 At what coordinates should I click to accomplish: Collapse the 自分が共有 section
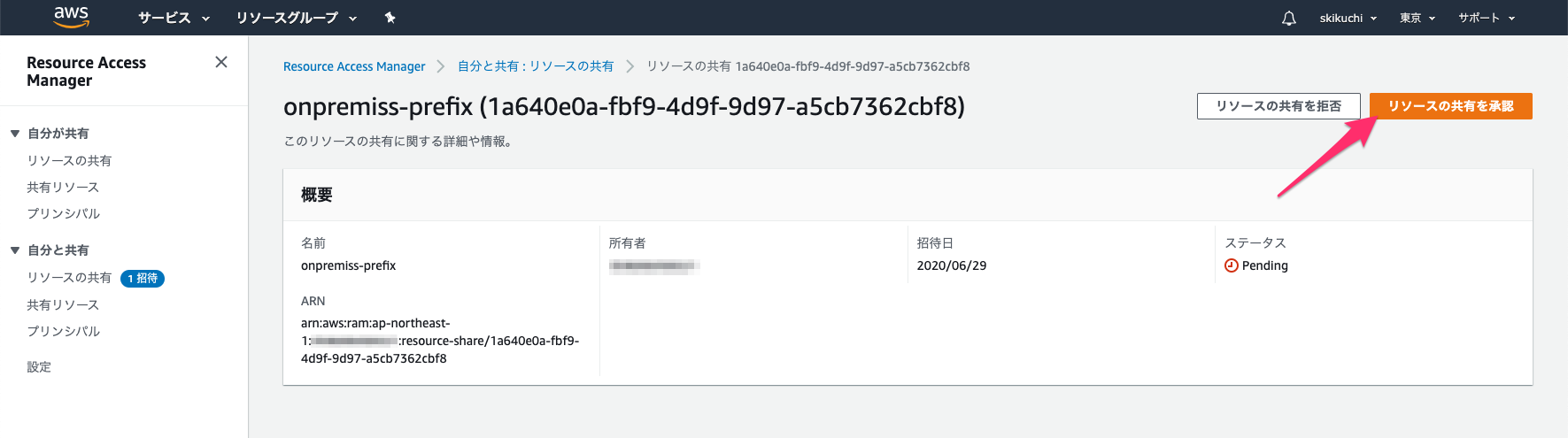(15, 134)
